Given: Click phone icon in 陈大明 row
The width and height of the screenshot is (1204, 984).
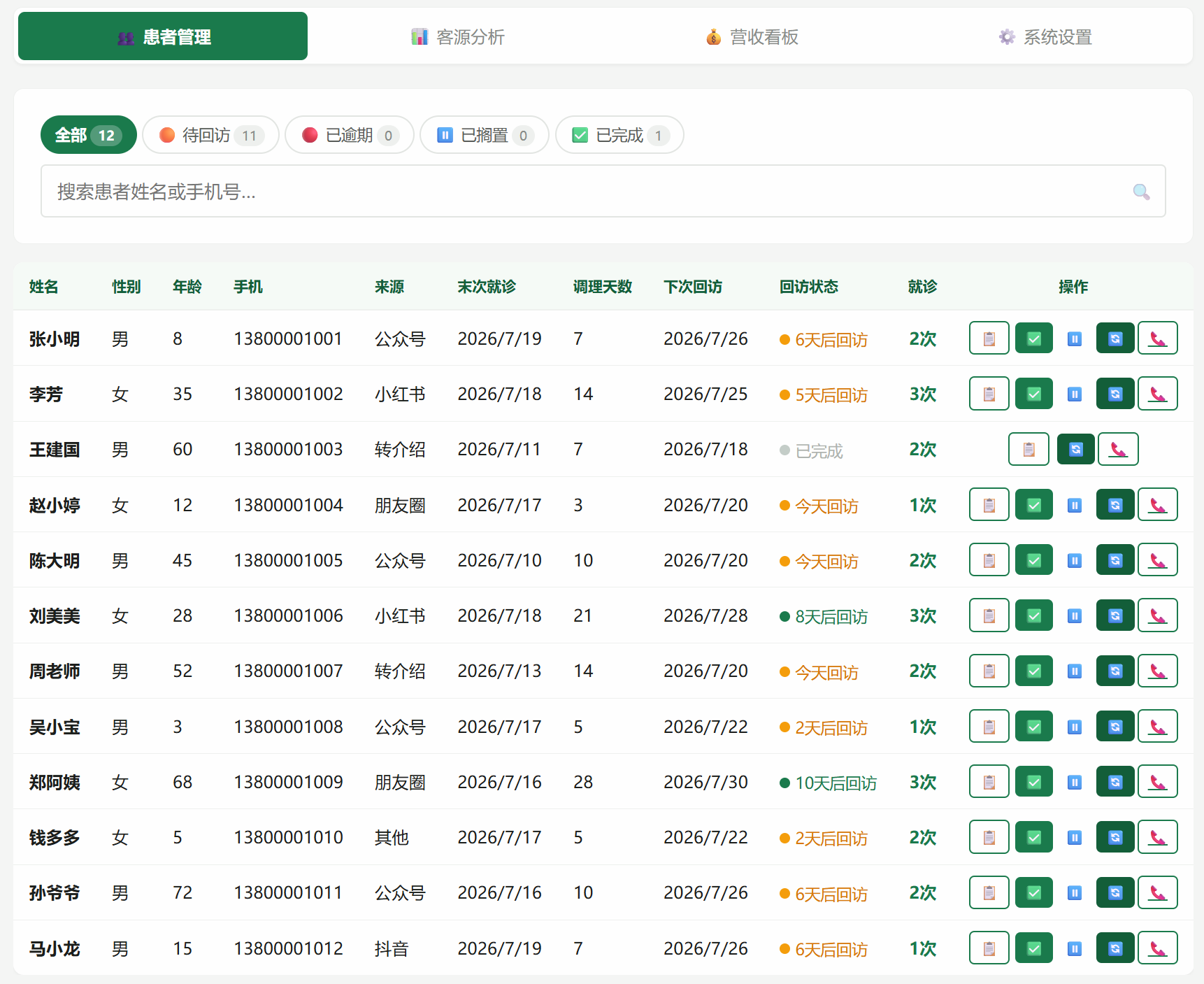Looking at the screenshot, I should 1158,560.
